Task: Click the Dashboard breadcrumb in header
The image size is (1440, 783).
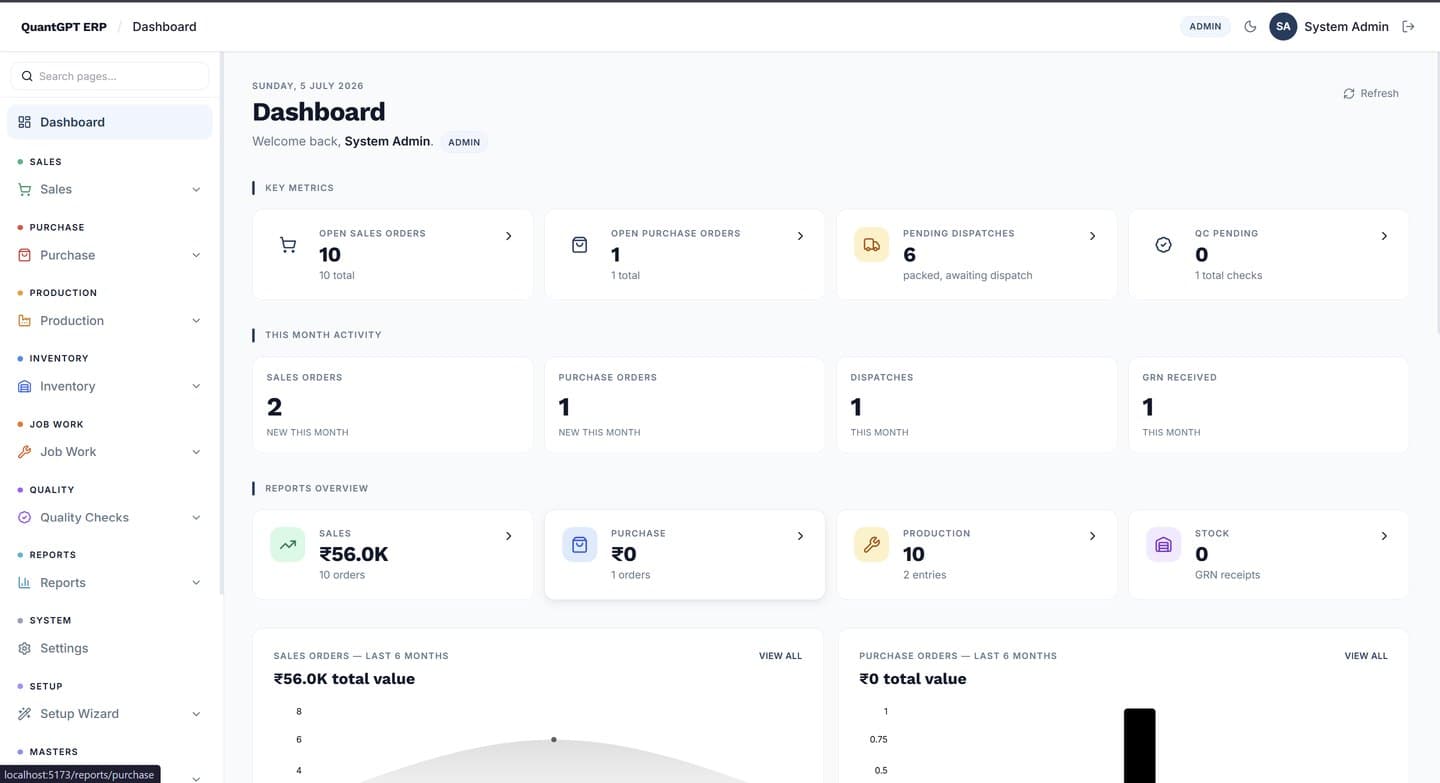Action: click(x=164, y=27)
